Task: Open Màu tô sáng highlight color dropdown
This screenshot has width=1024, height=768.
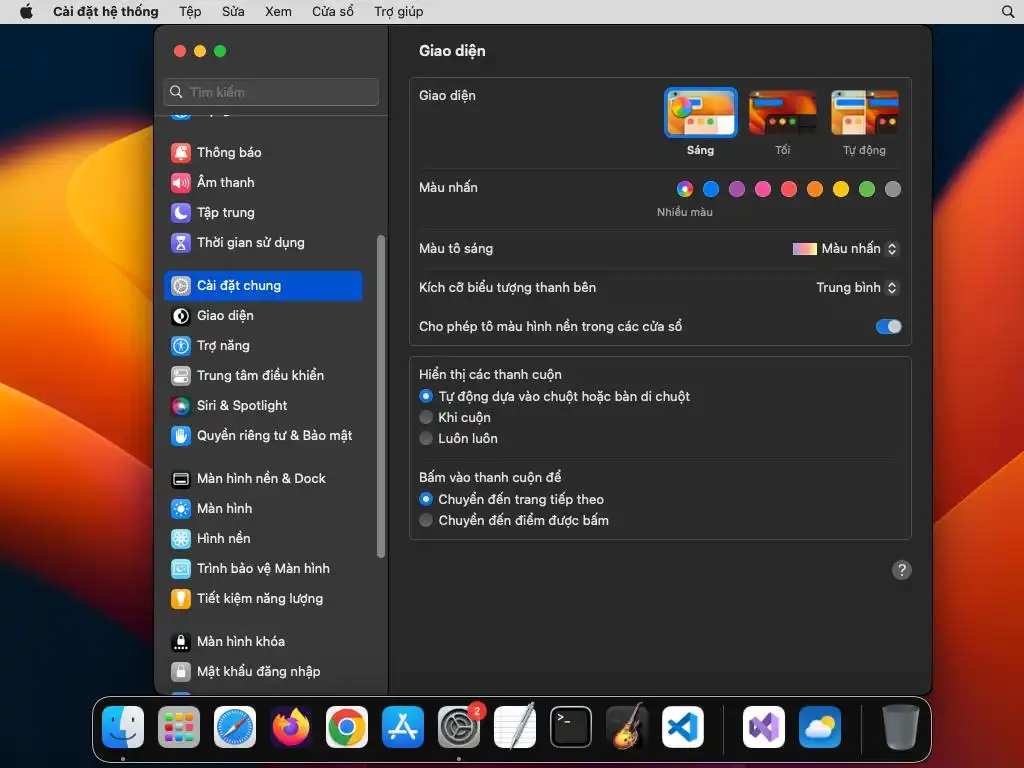Action: [845, 249]
